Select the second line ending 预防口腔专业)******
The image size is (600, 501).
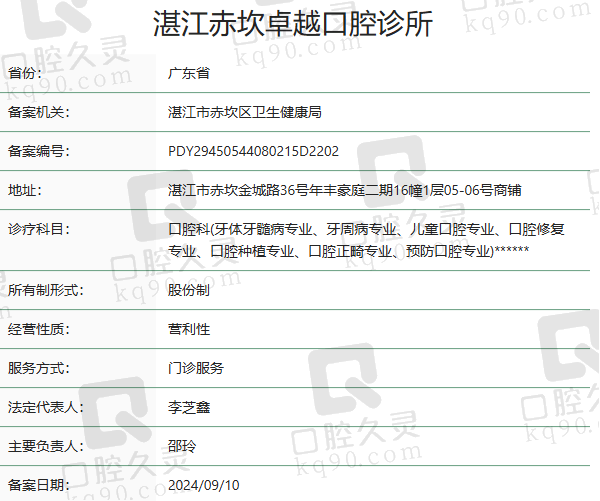[x=349, y=251]
